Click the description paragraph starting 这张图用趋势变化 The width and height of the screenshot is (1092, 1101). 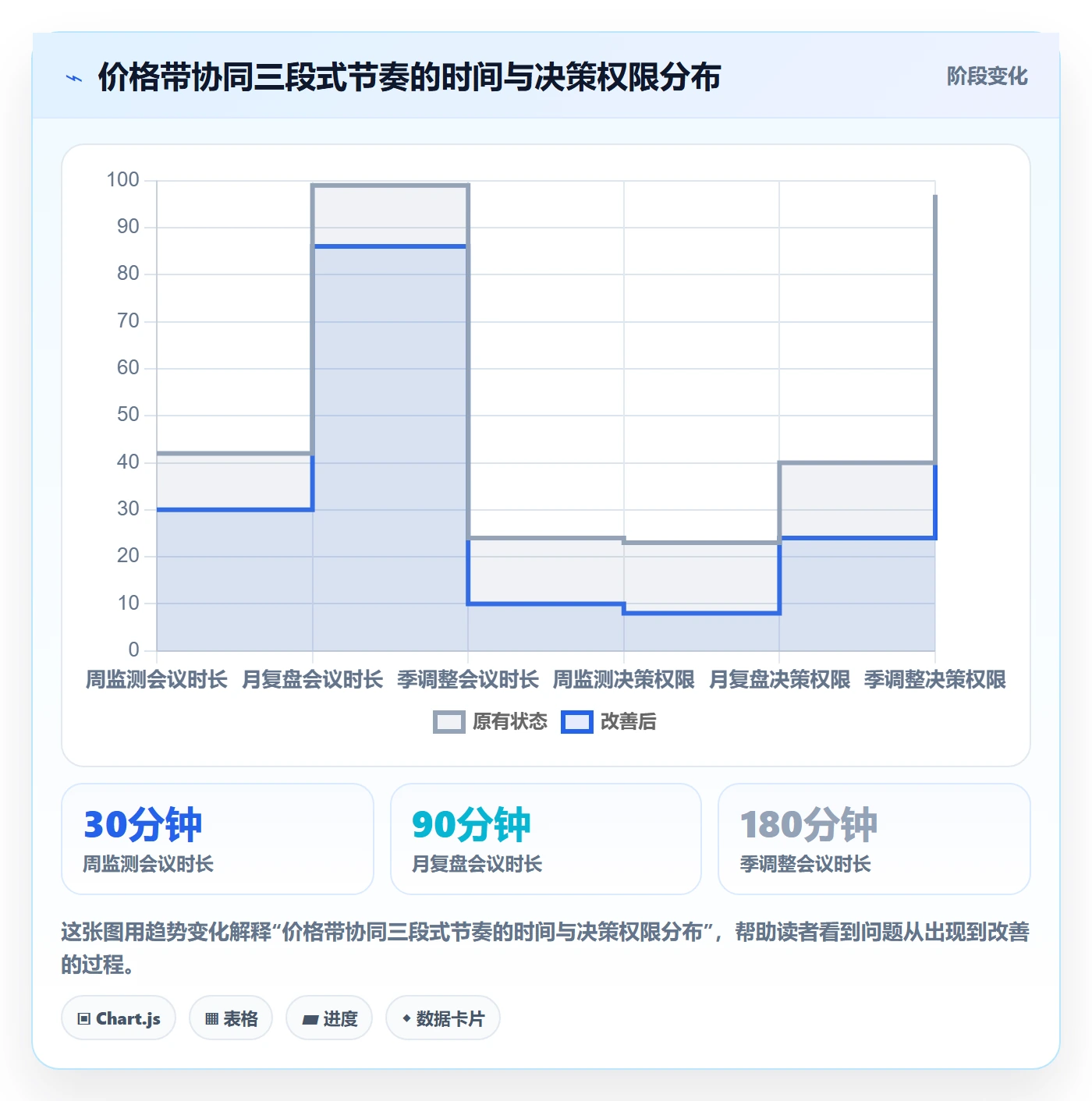(545, 948)
